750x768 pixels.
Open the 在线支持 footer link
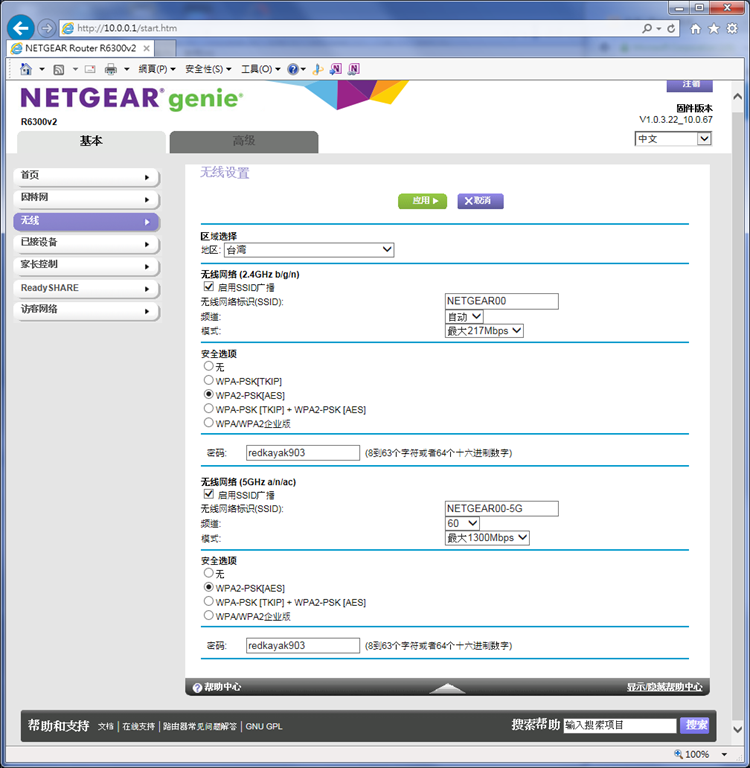click(139, 726)
